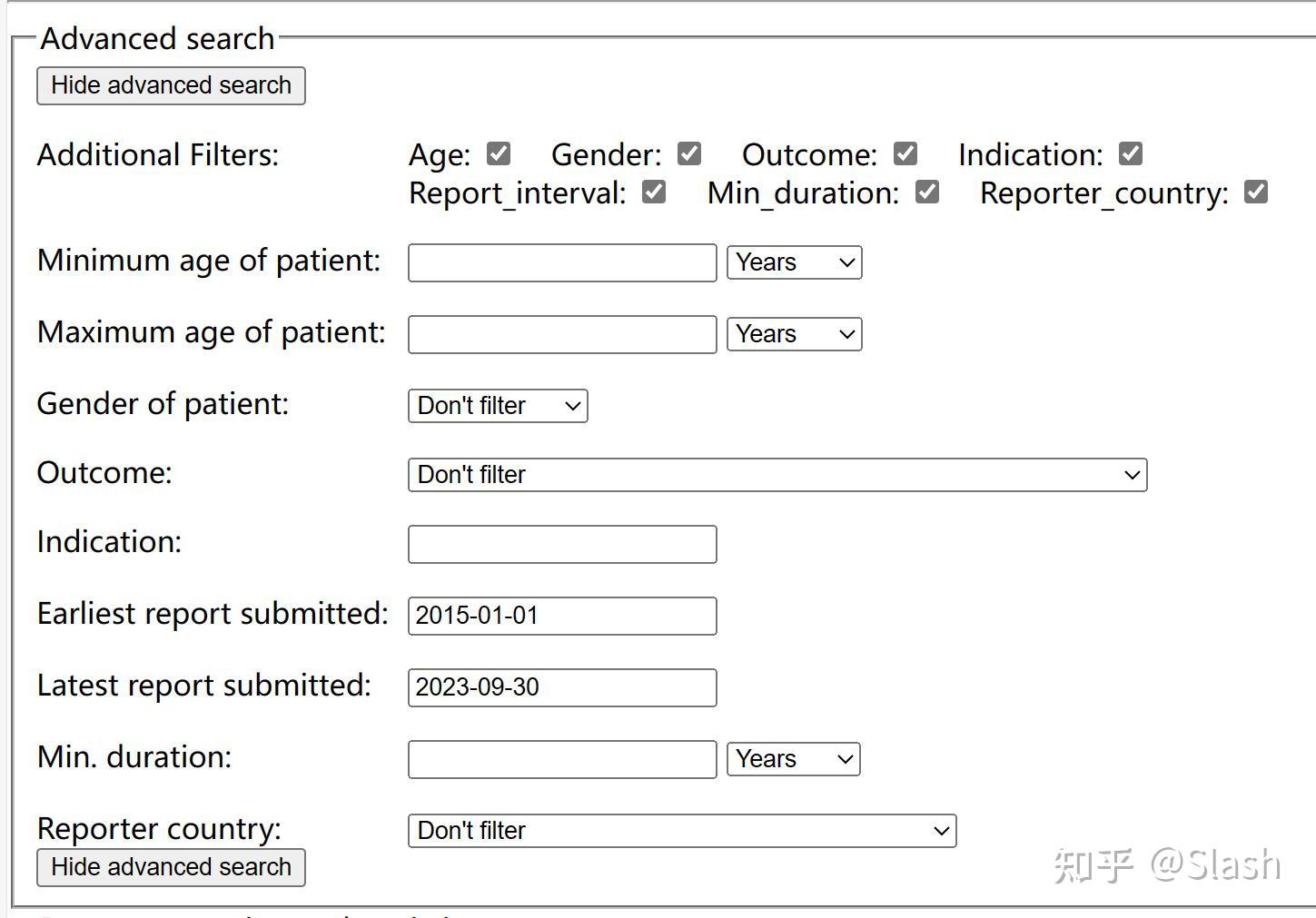The image size is (1316, 918).
Task: Uncheck the Min_duration checkbox
Action: 927,192
